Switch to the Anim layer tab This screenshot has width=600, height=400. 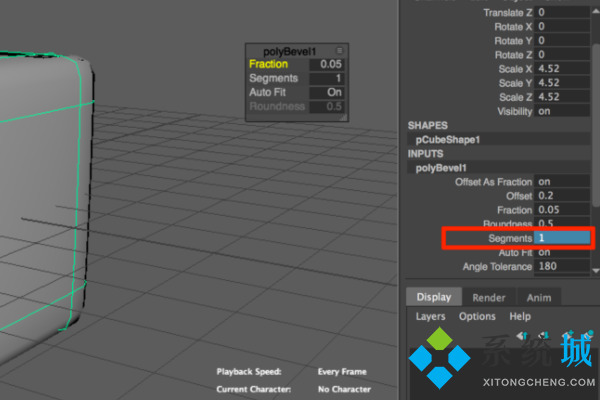click(538, 297)
